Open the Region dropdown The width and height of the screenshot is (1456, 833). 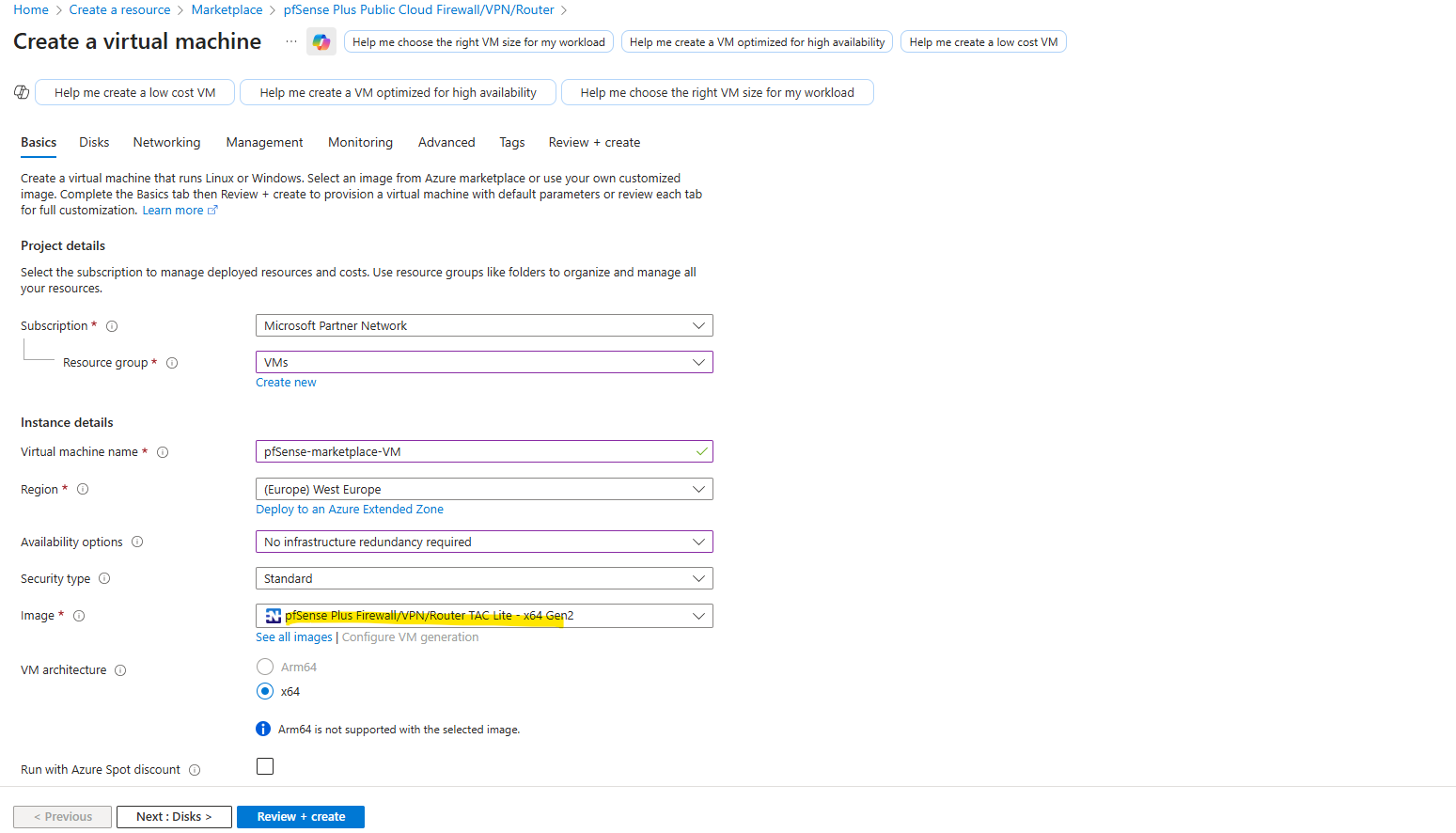click(x=484, y=489)
